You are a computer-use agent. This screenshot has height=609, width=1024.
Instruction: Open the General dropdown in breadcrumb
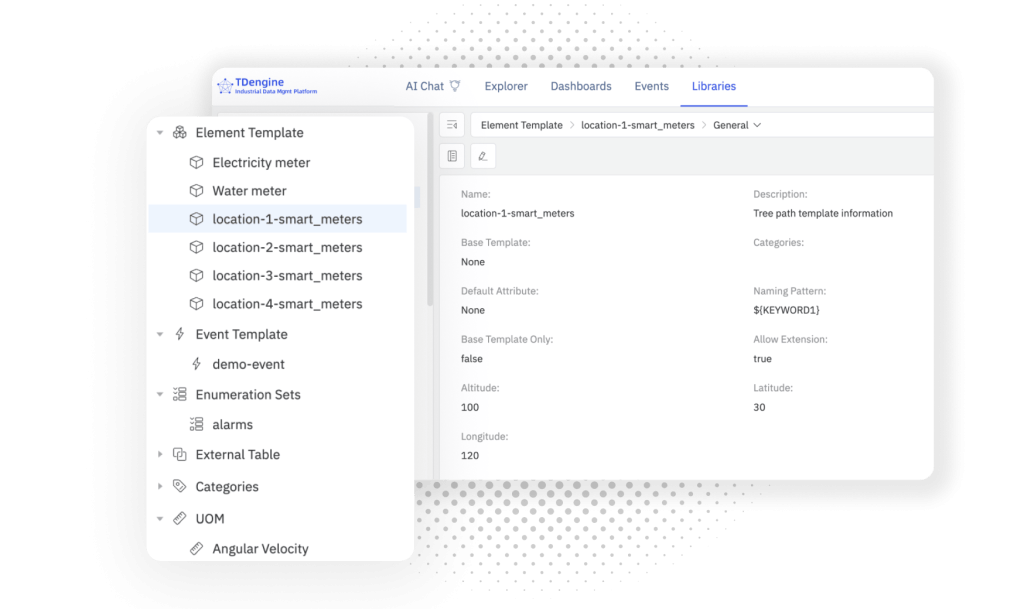point(737,125)
